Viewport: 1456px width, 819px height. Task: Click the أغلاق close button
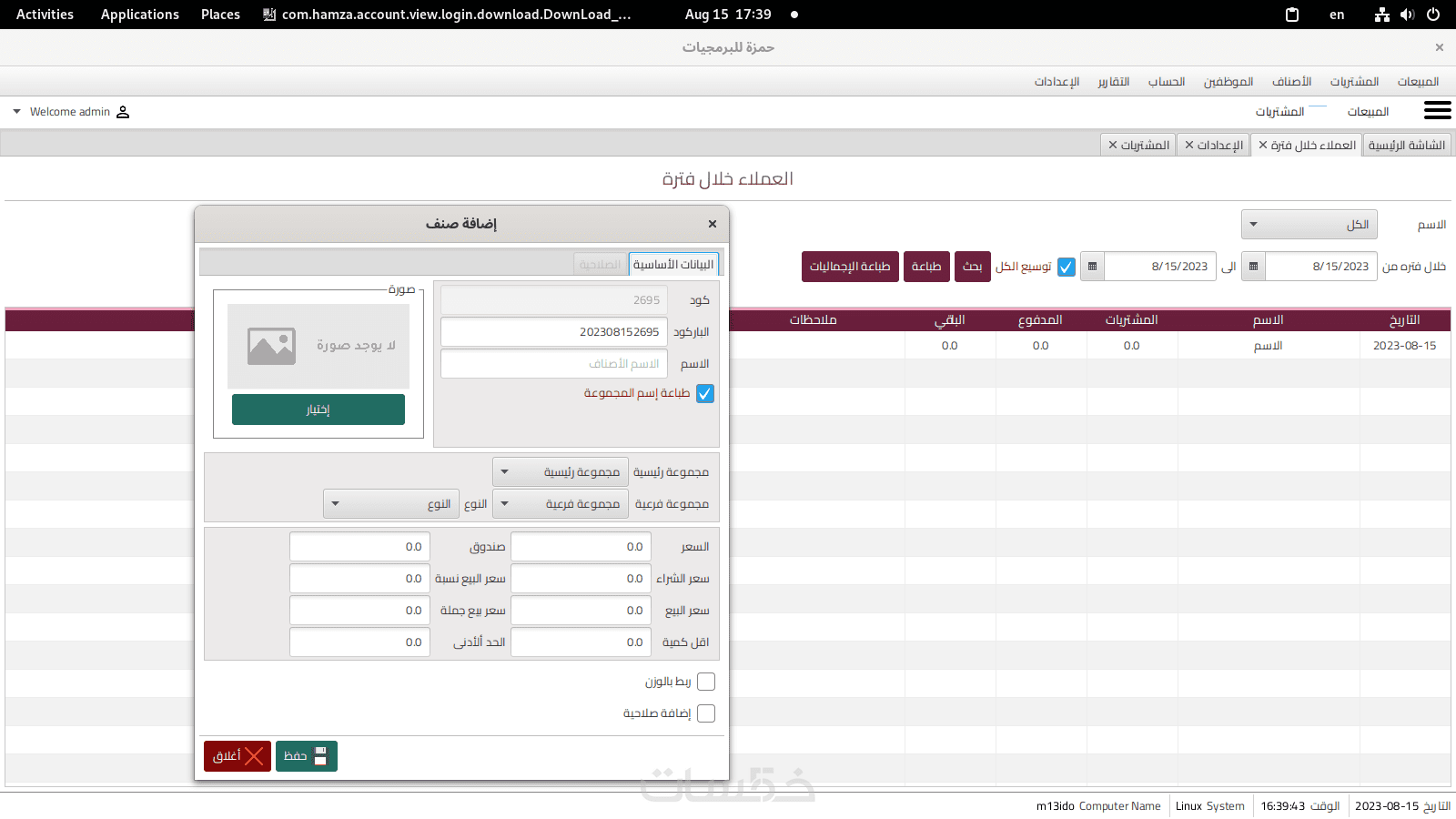(x=238, y=756)
